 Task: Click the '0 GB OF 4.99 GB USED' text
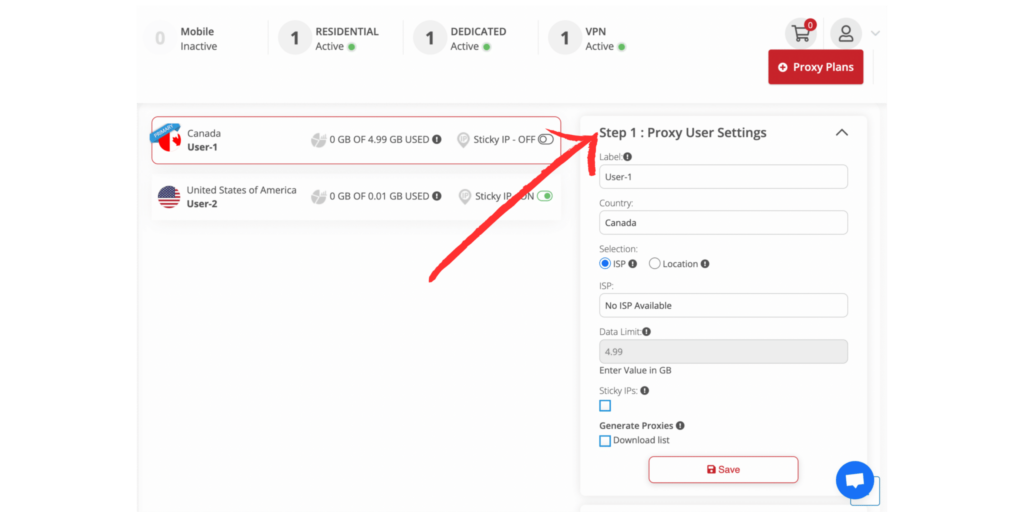[379, 139]
